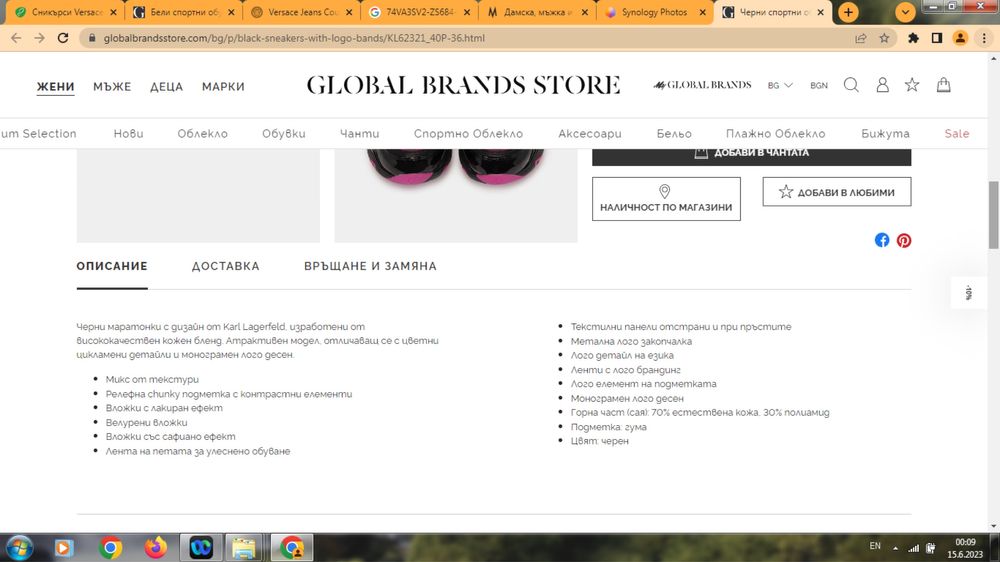Share product on Pinterest

pos(904,240)
